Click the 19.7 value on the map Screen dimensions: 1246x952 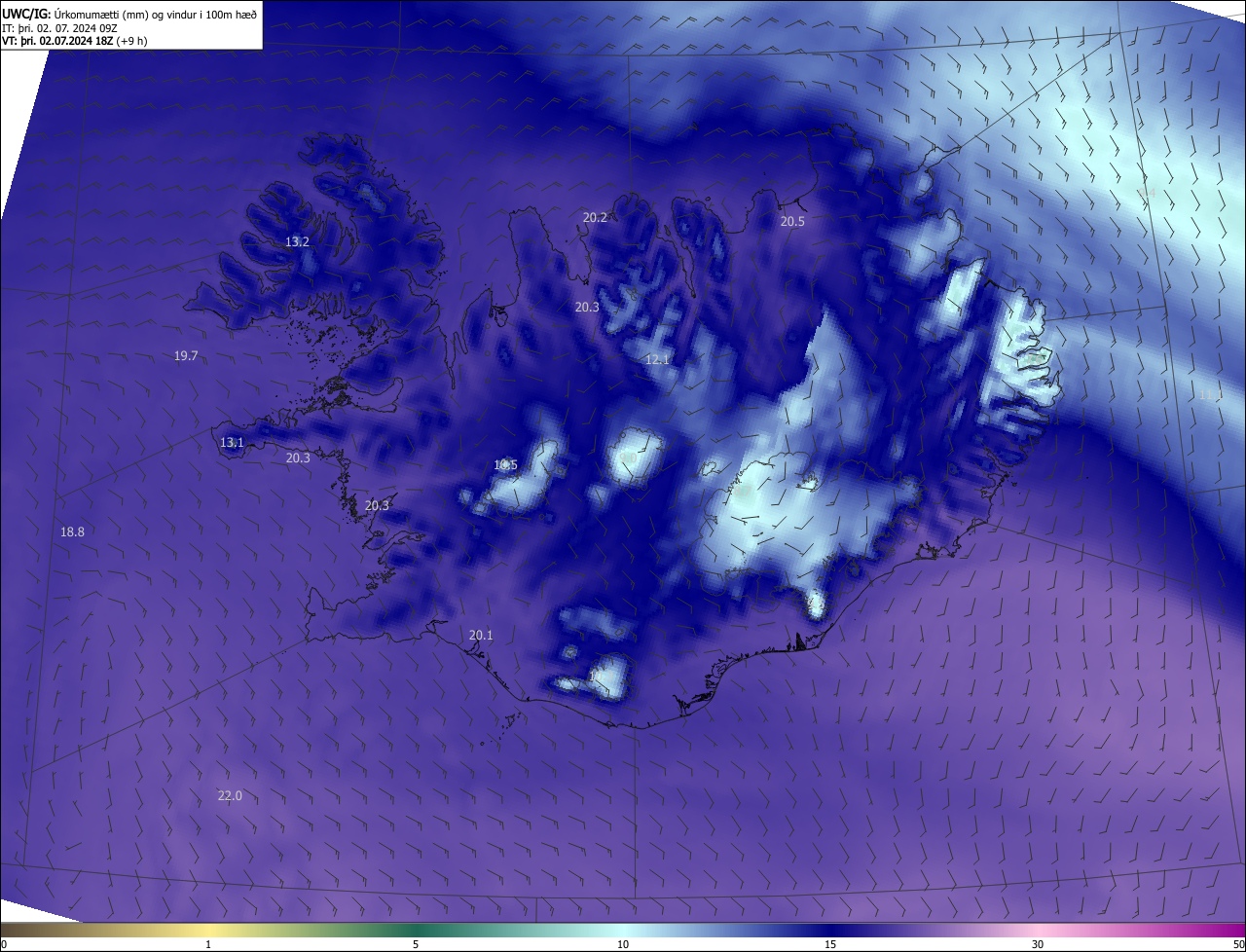pyautogui.click(x=186, y=355)
